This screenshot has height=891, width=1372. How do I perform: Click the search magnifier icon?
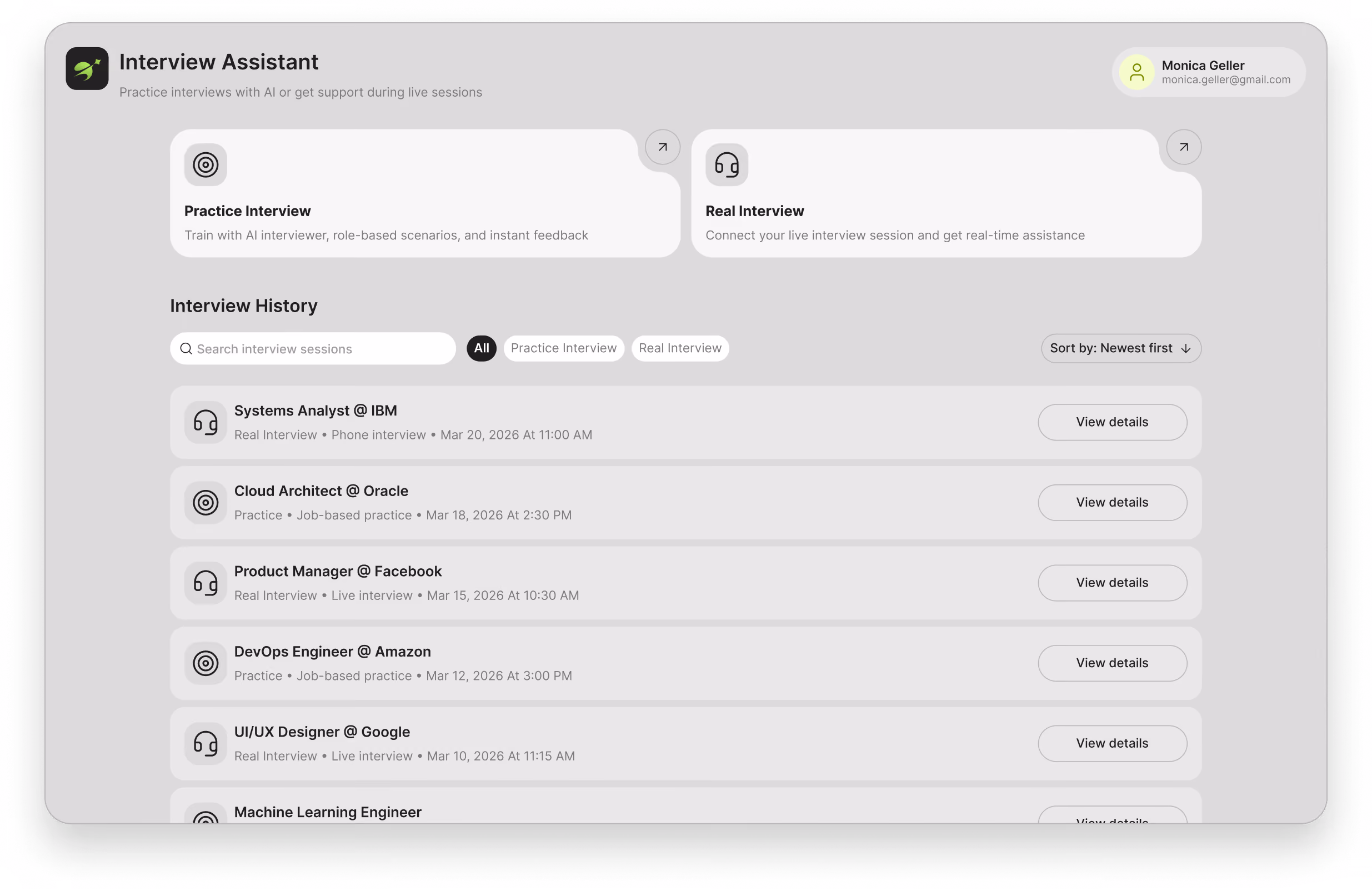pos(186,349)
